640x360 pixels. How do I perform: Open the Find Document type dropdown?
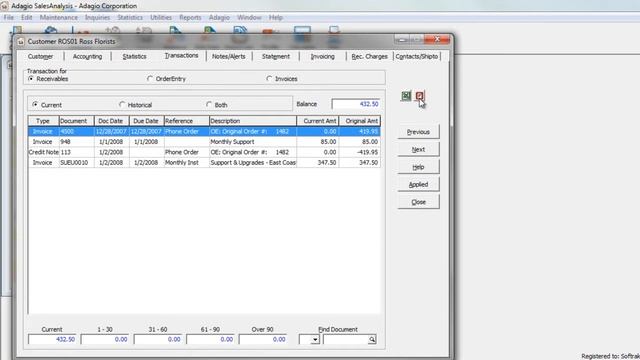315,340
